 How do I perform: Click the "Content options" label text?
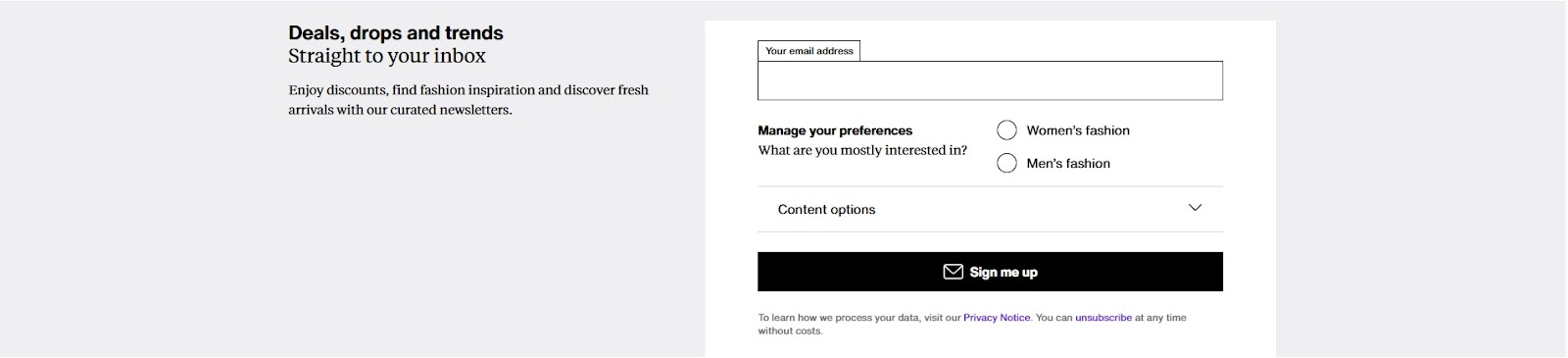point(826,210)
